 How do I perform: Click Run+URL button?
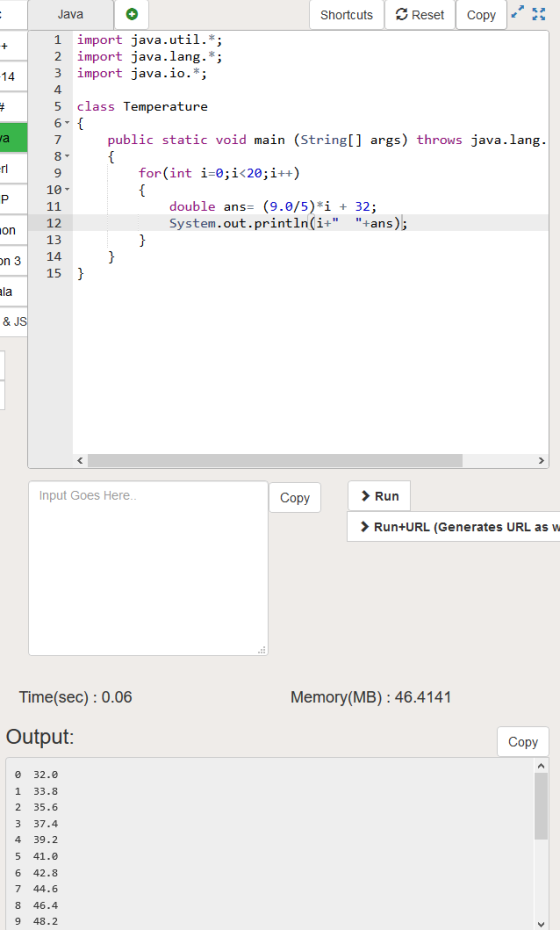point(454,527)
